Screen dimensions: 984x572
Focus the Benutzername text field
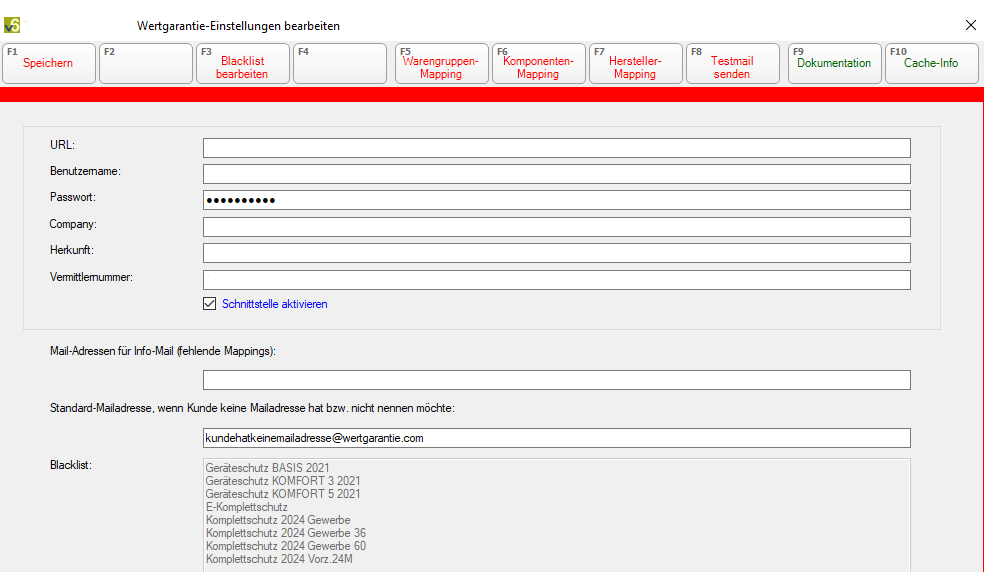point(556,174)
